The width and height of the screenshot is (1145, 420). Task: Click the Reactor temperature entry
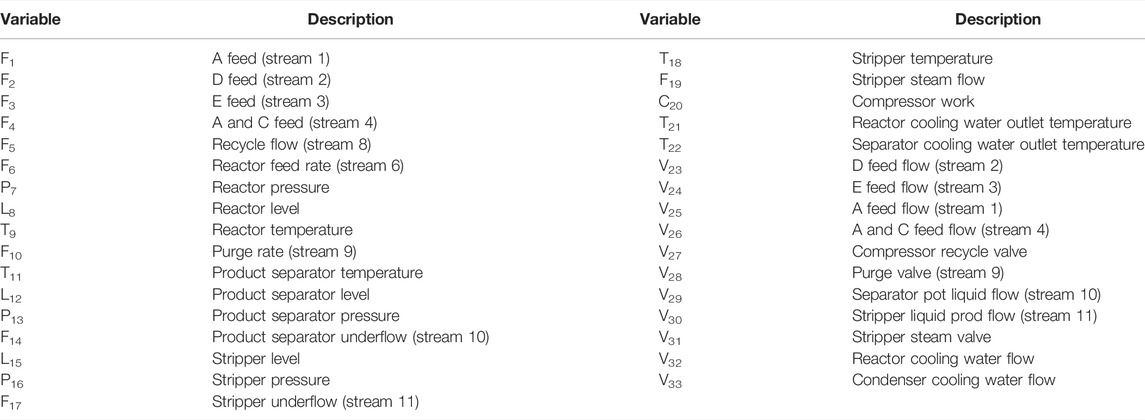click(x=282, y=230)
